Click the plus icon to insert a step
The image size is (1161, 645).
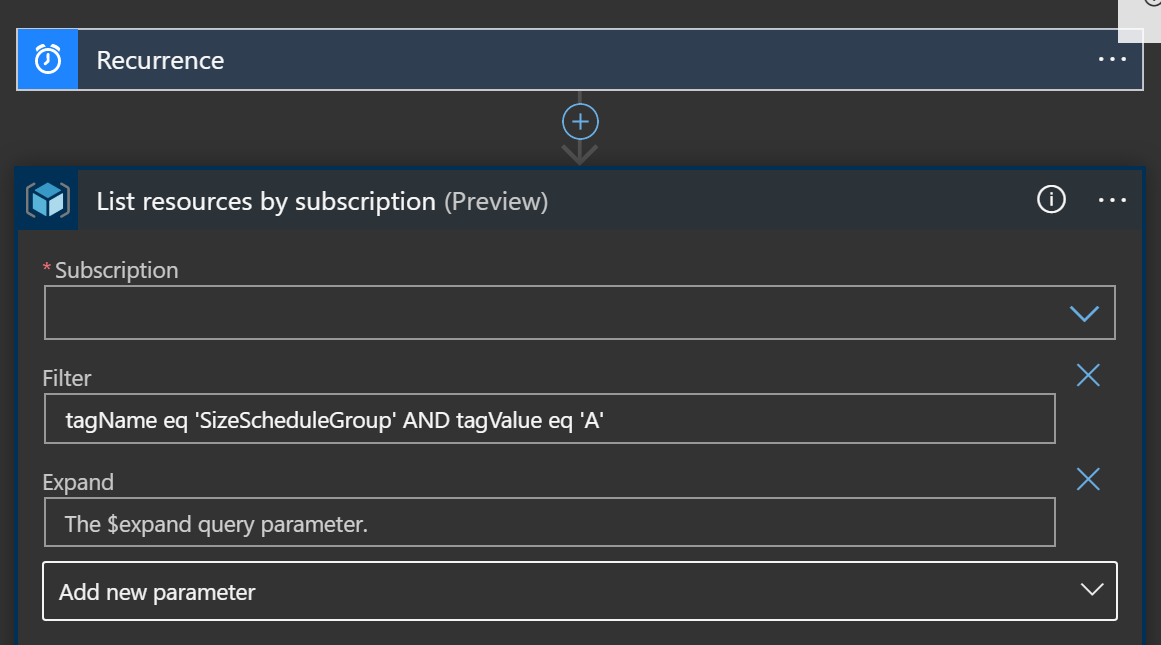tap(580, 120)
